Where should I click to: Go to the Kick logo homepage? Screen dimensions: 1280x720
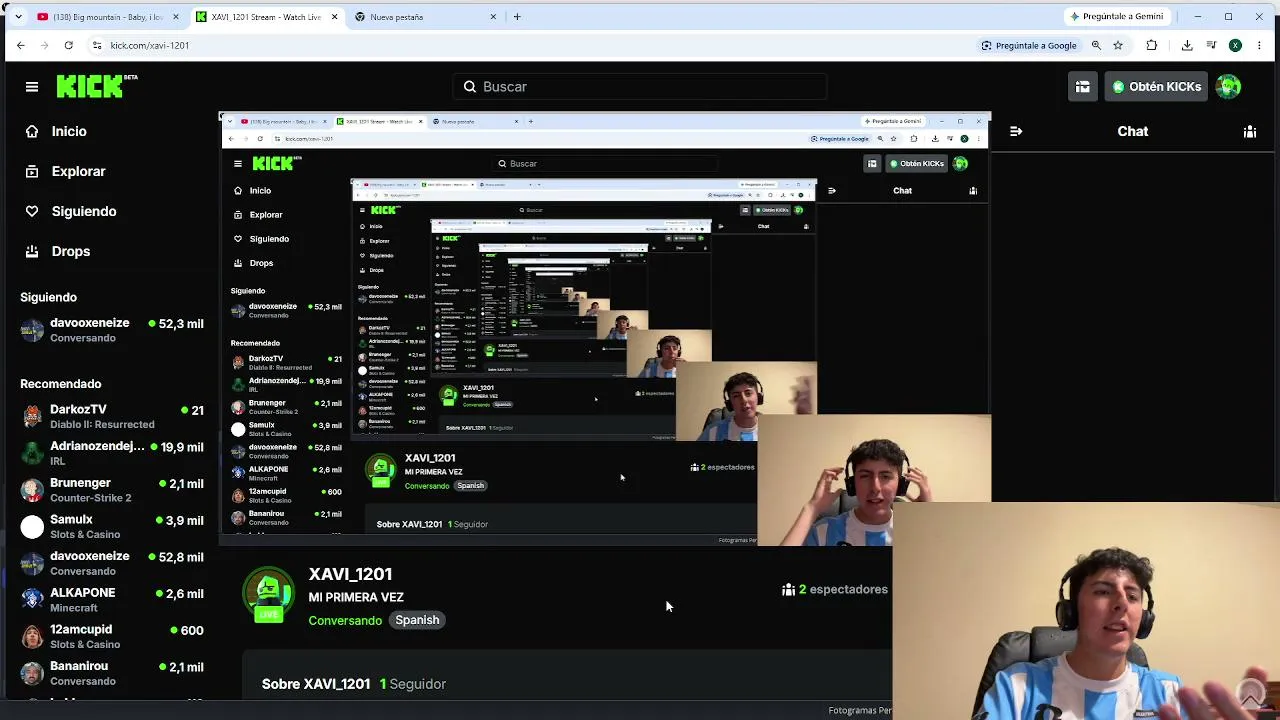pos(96,86)
